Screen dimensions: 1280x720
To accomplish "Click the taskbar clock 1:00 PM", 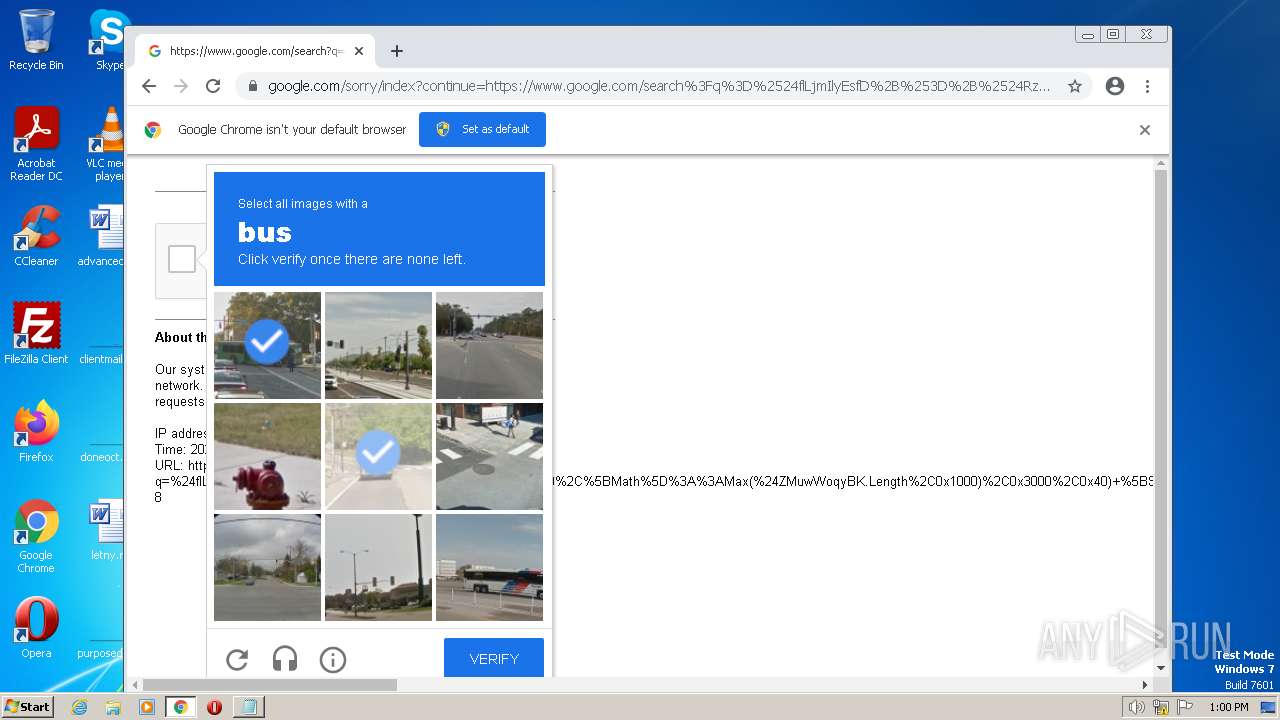I will point(1228,707).
